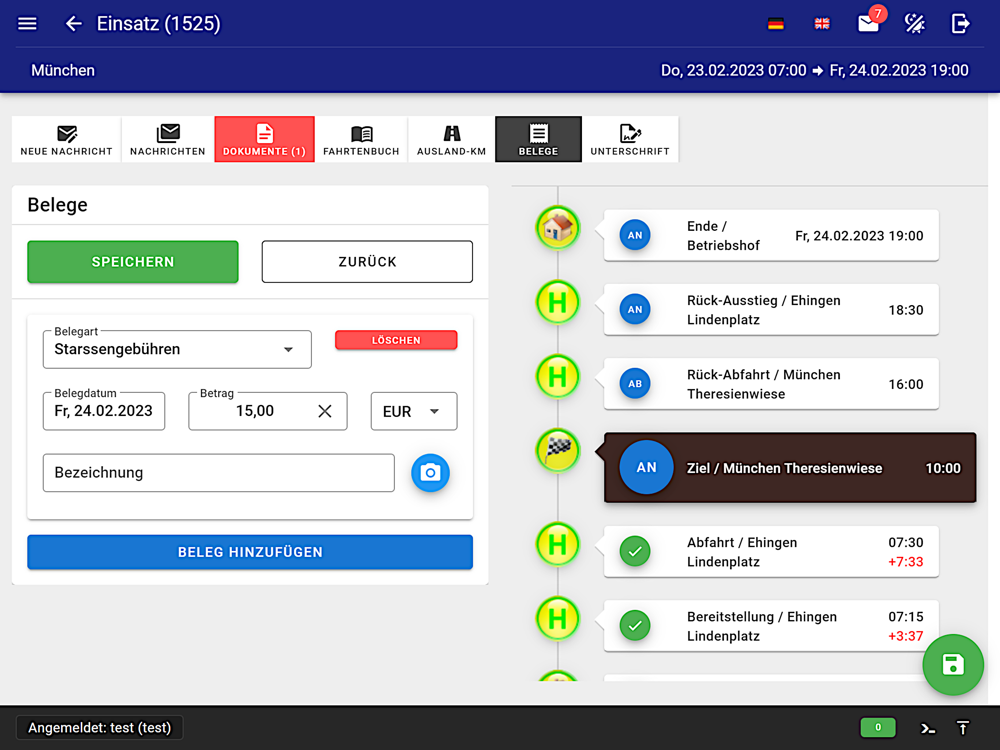Open the Unterschrift tab

tap(630, 139)
